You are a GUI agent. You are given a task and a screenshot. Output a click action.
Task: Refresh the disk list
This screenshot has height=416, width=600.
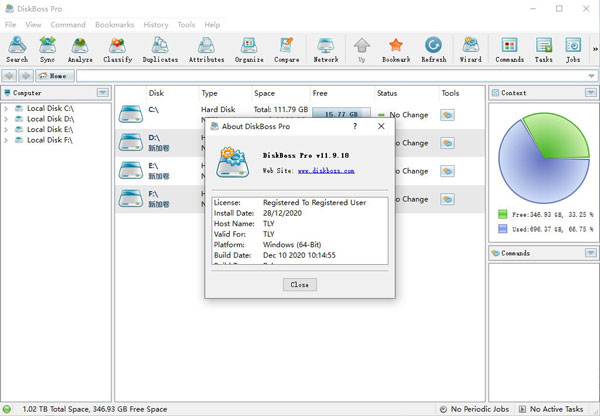[434, 49]
